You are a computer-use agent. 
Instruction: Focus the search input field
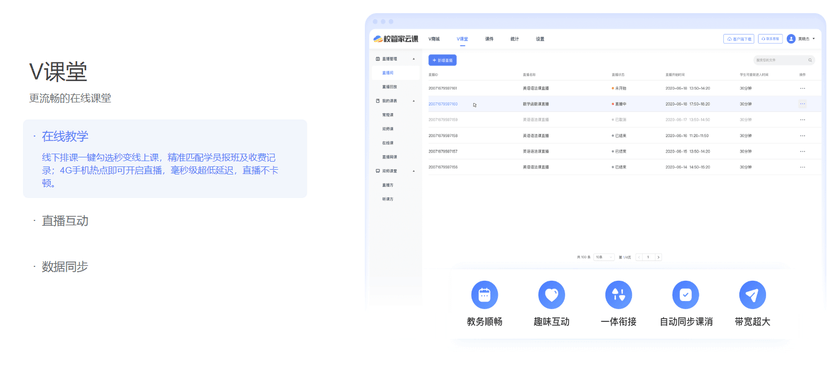[784, 60]
